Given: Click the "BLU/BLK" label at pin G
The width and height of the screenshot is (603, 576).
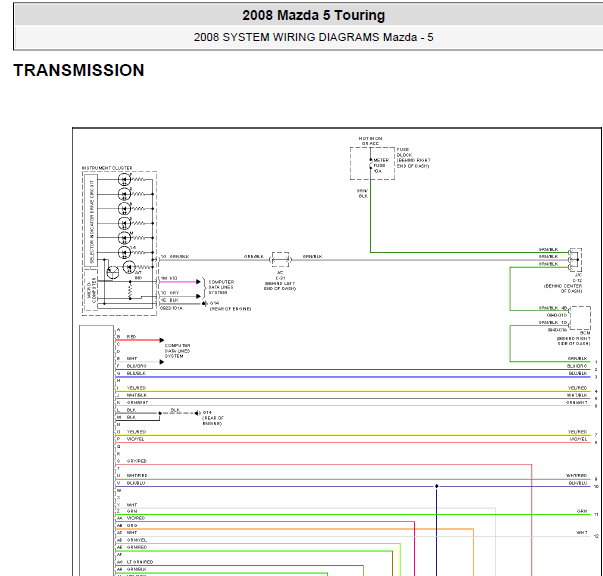Looking at the screenshot, I should tap(136, 373).
